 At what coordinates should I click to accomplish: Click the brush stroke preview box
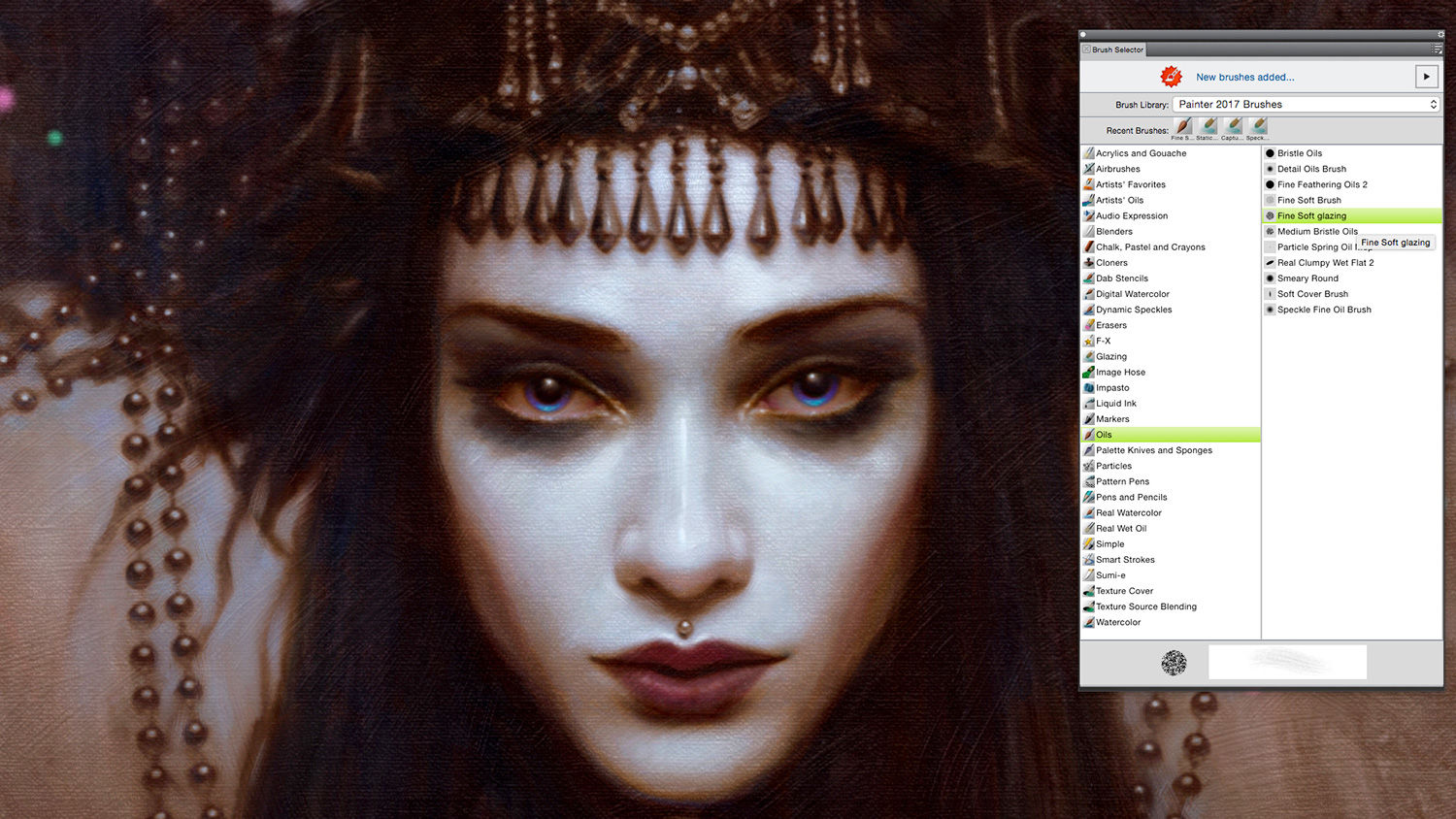[1287, 662]
